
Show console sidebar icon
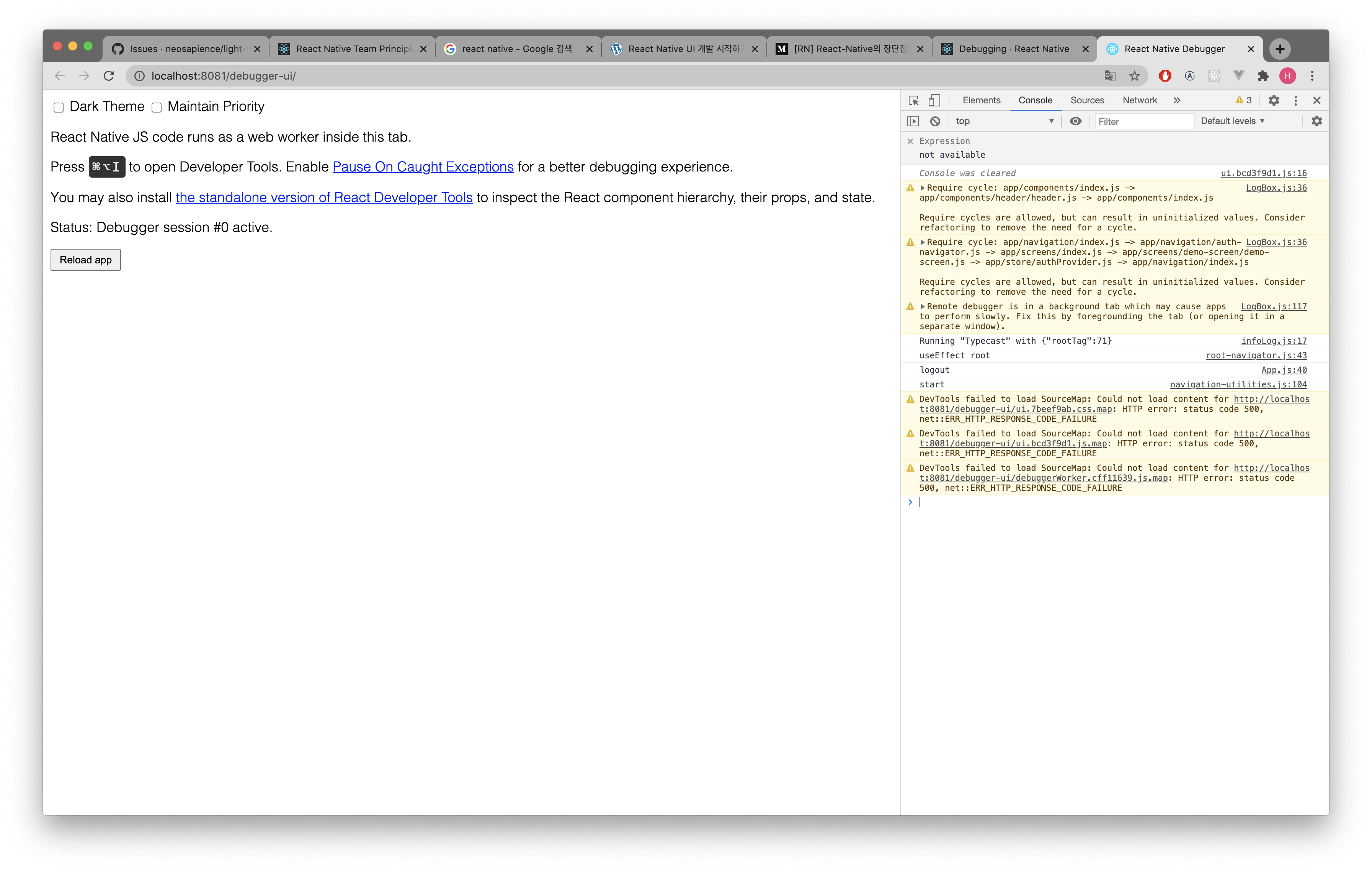click(913, 121)
